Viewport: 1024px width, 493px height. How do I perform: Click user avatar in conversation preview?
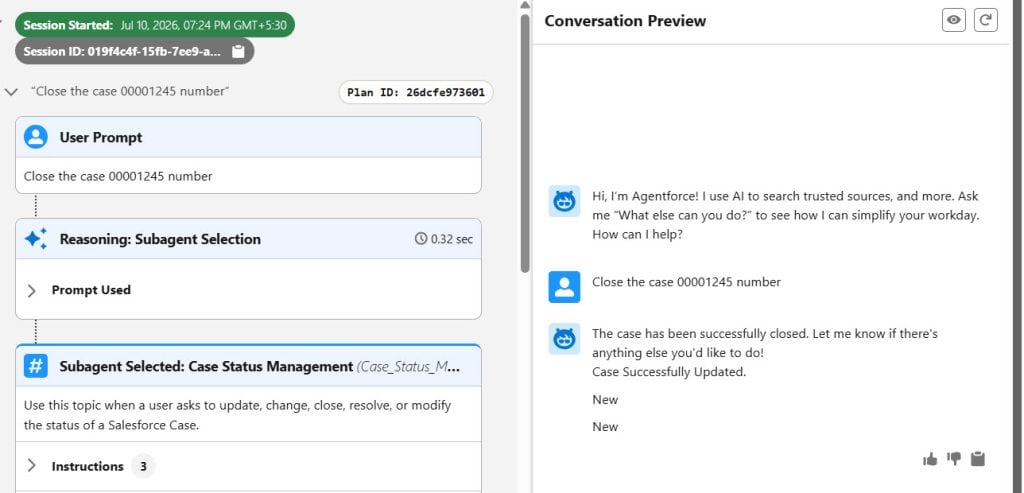(564, 287)
